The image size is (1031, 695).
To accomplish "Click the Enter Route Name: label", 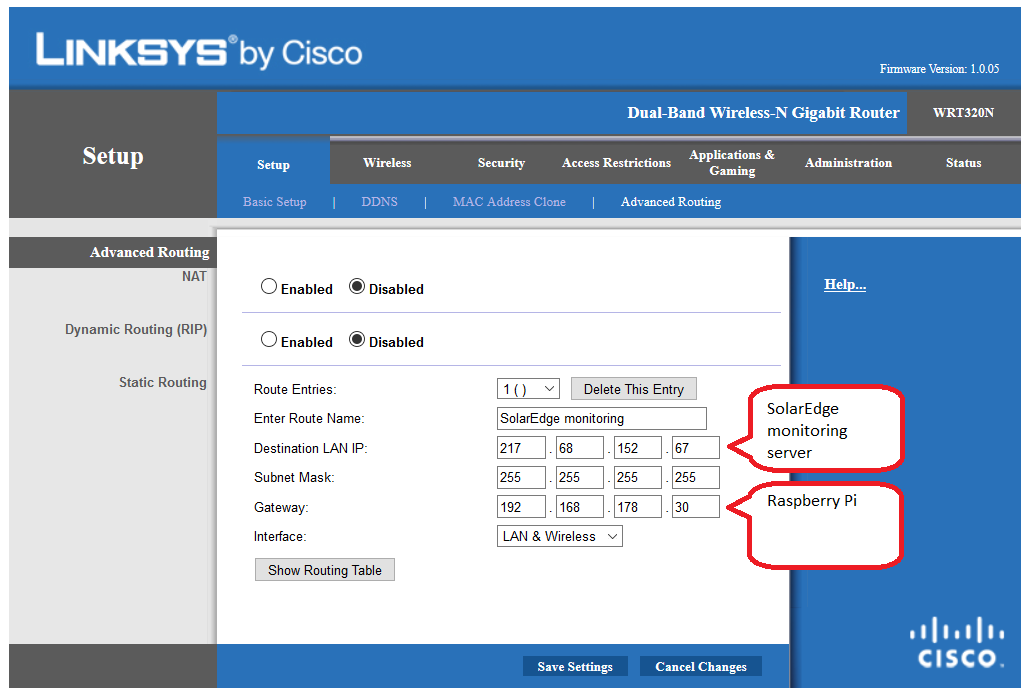I will [308, 418].
